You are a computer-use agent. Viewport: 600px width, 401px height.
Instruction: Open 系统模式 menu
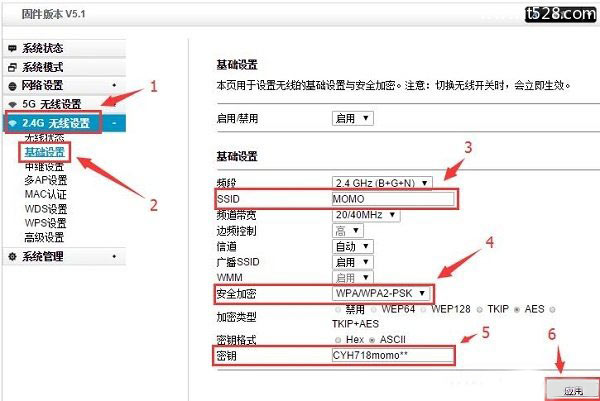click(64, 67)
